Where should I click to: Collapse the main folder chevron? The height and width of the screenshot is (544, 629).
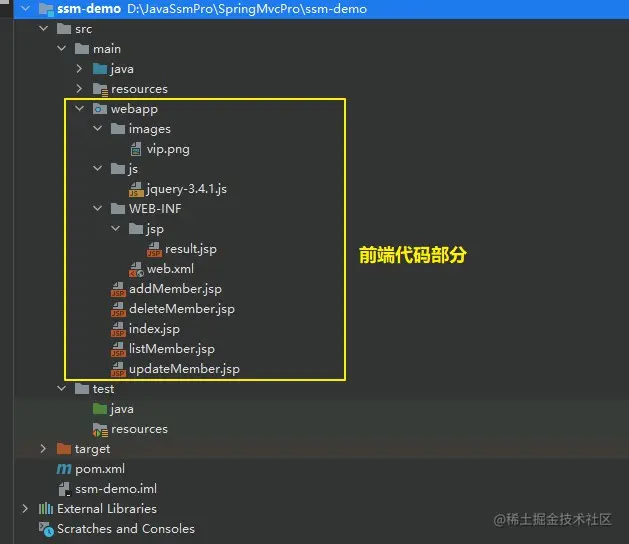[61, 49]
